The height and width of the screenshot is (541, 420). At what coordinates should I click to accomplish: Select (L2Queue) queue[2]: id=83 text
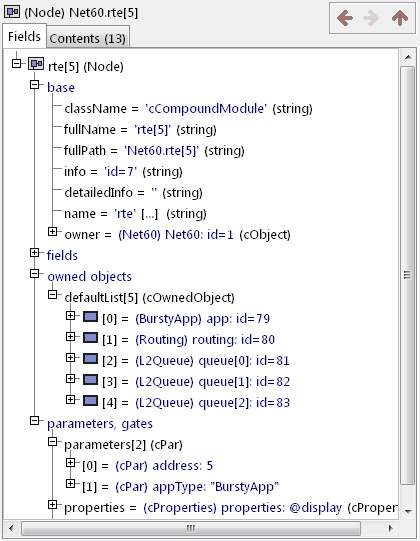(212, 403)
